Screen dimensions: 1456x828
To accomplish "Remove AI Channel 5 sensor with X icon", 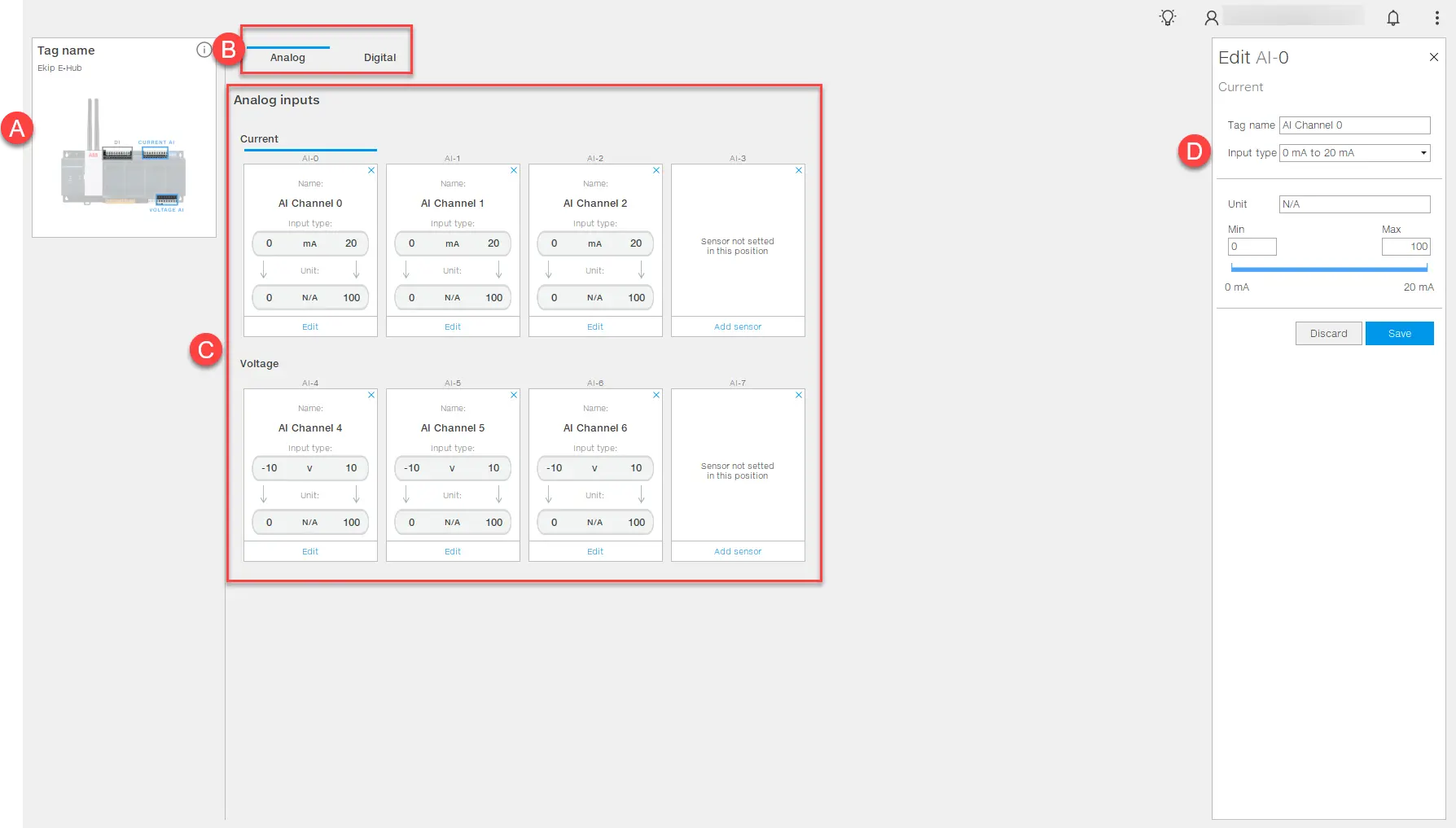I will tap(514, 395).
